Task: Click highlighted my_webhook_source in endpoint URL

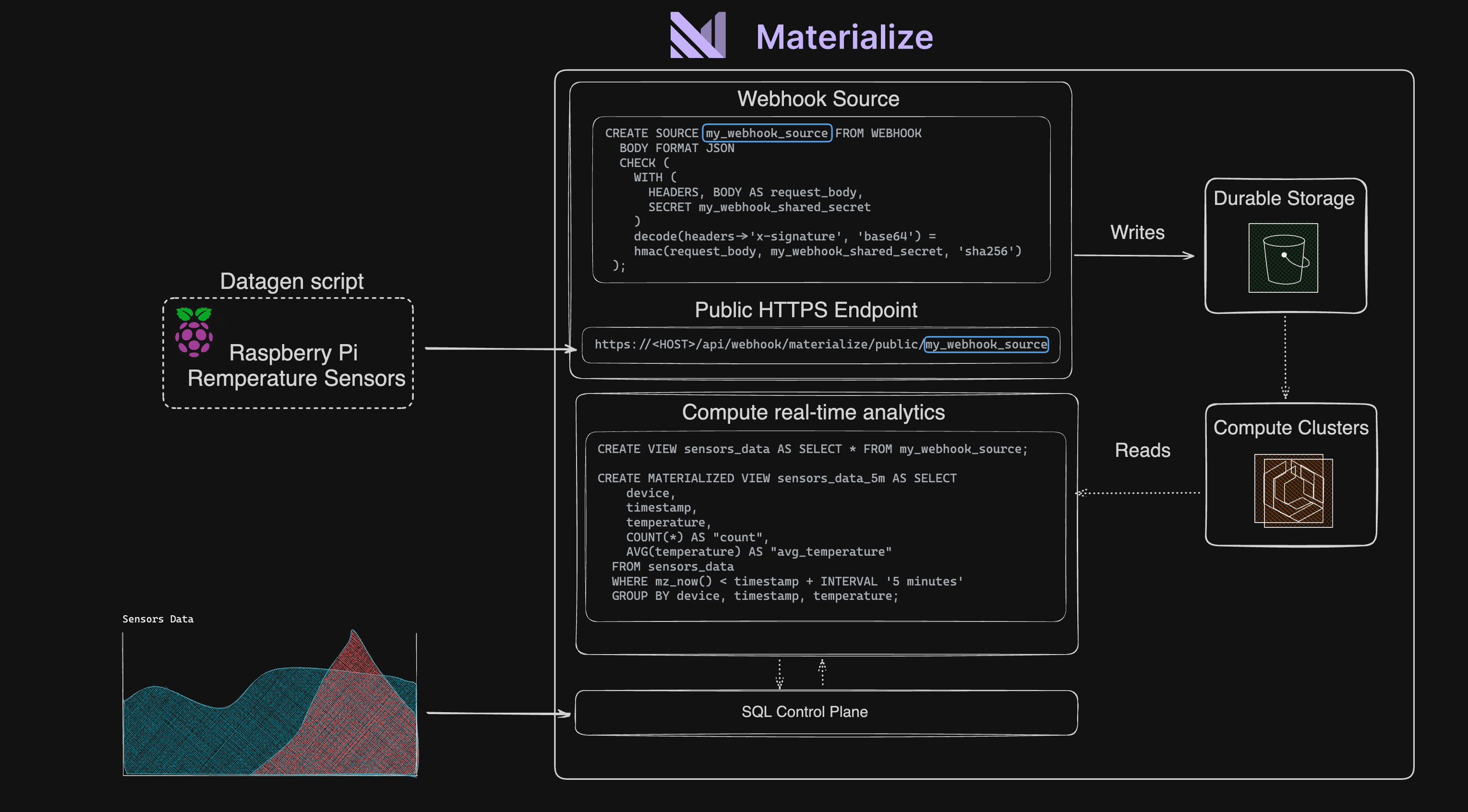Action: [x=986, y=344]
